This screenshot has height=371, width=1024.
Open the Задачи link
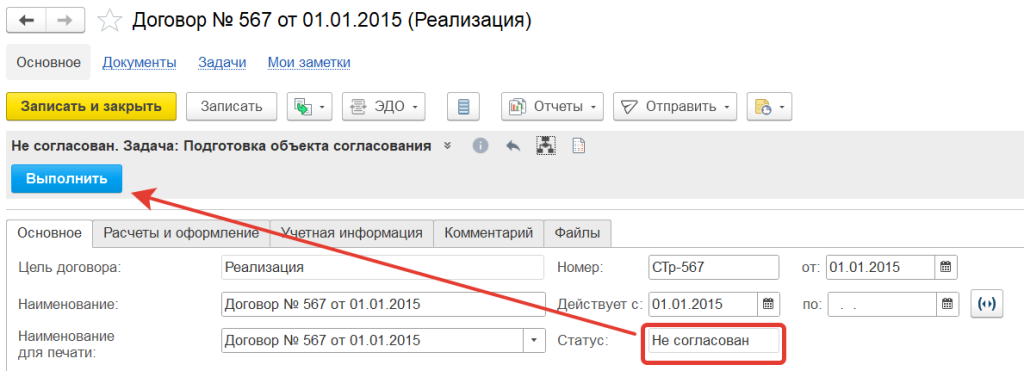point(222,63)
